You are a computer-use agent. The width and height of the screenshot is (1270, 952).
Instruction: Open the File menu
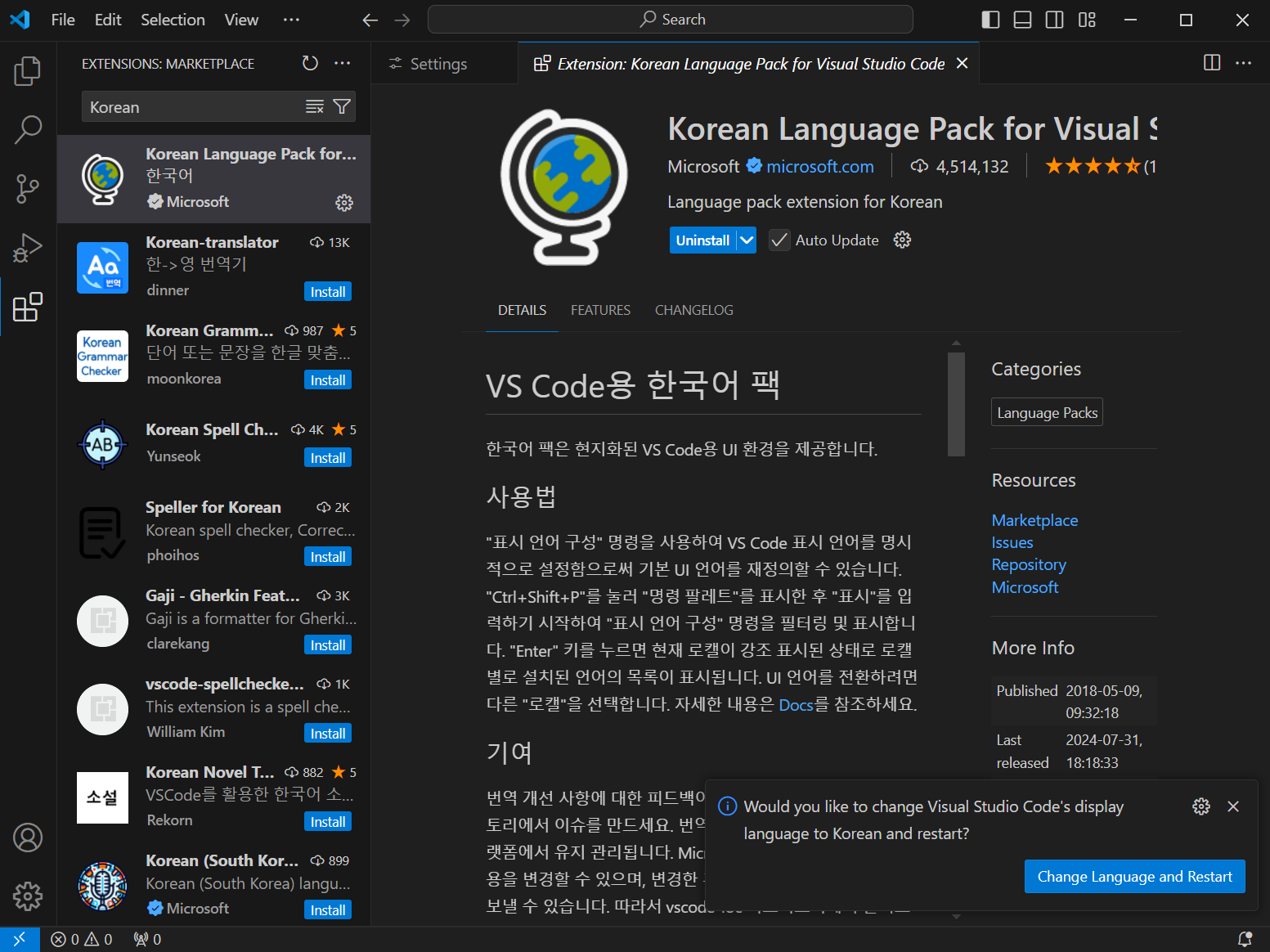click(x=63, y=20)
